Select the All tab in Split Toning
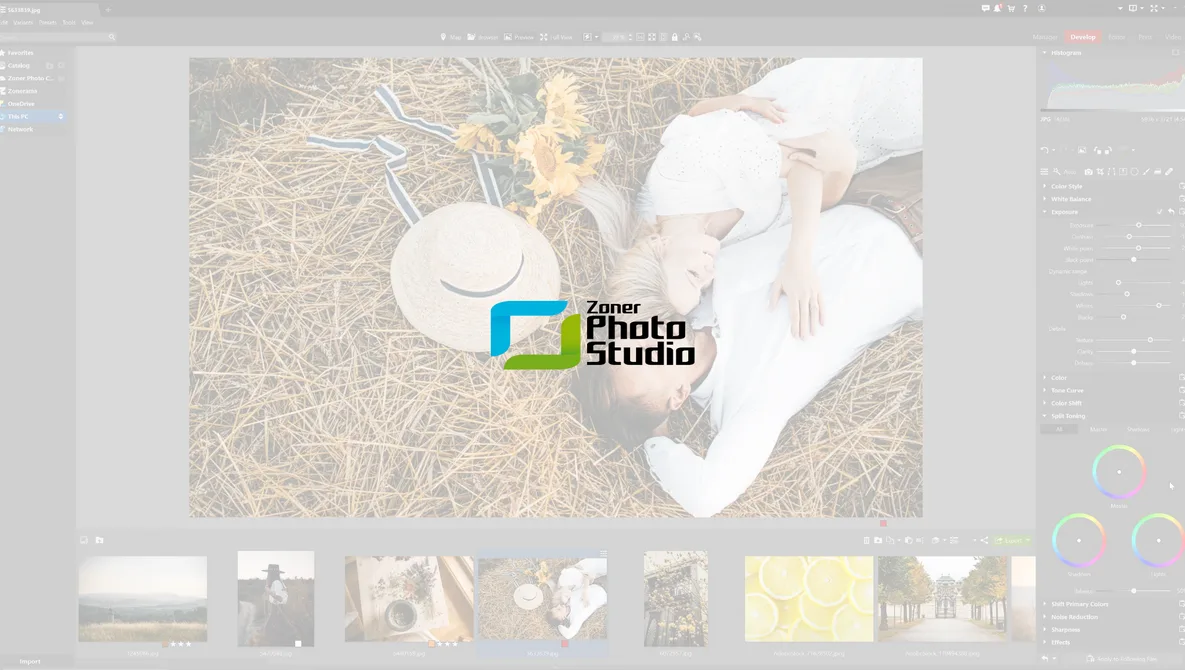Screen dimensions: 1185x670 1059,429
